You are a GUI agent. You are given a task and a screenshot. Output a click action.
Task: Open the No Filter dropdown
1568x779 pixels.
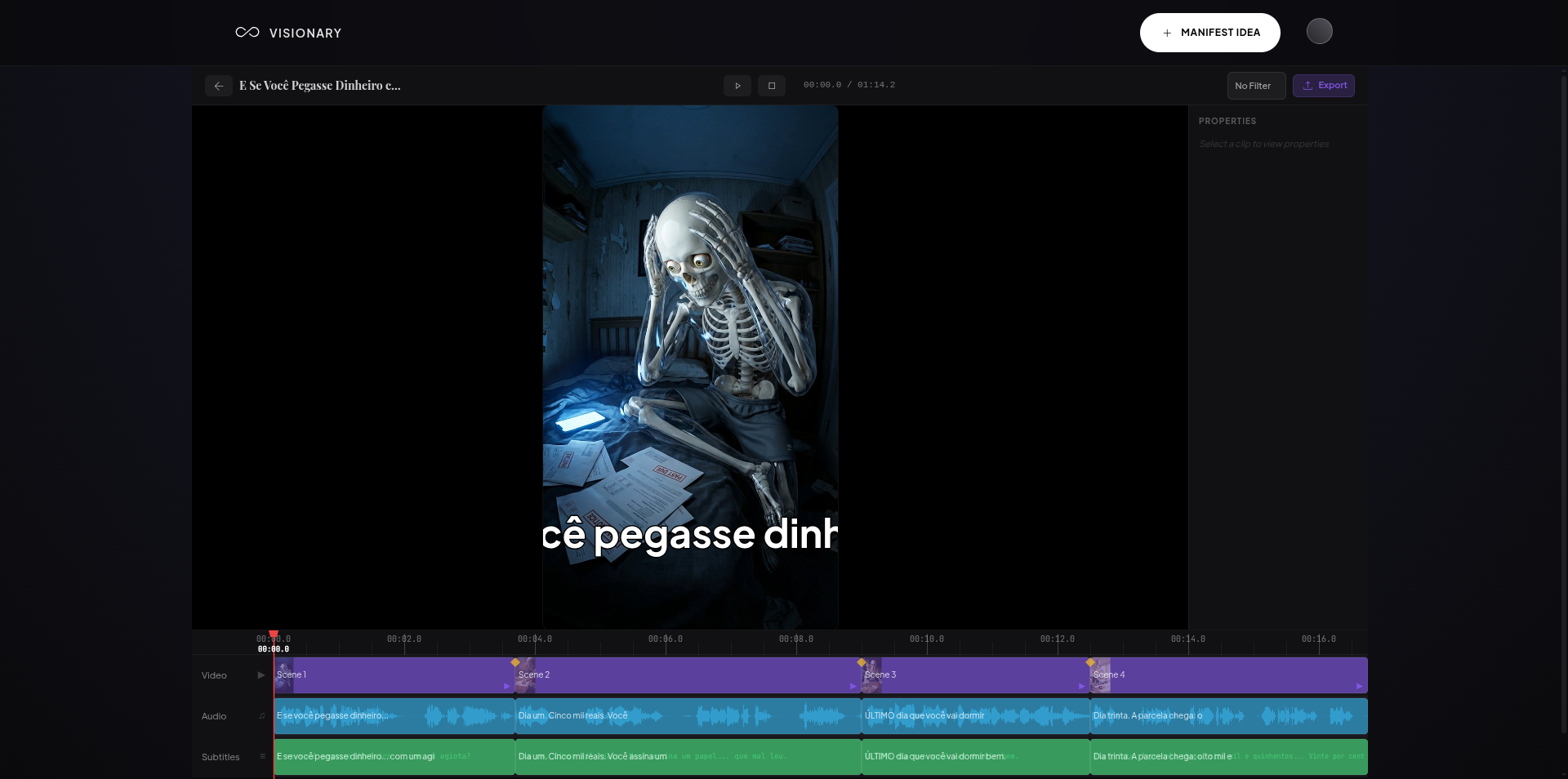[1255, 86]
